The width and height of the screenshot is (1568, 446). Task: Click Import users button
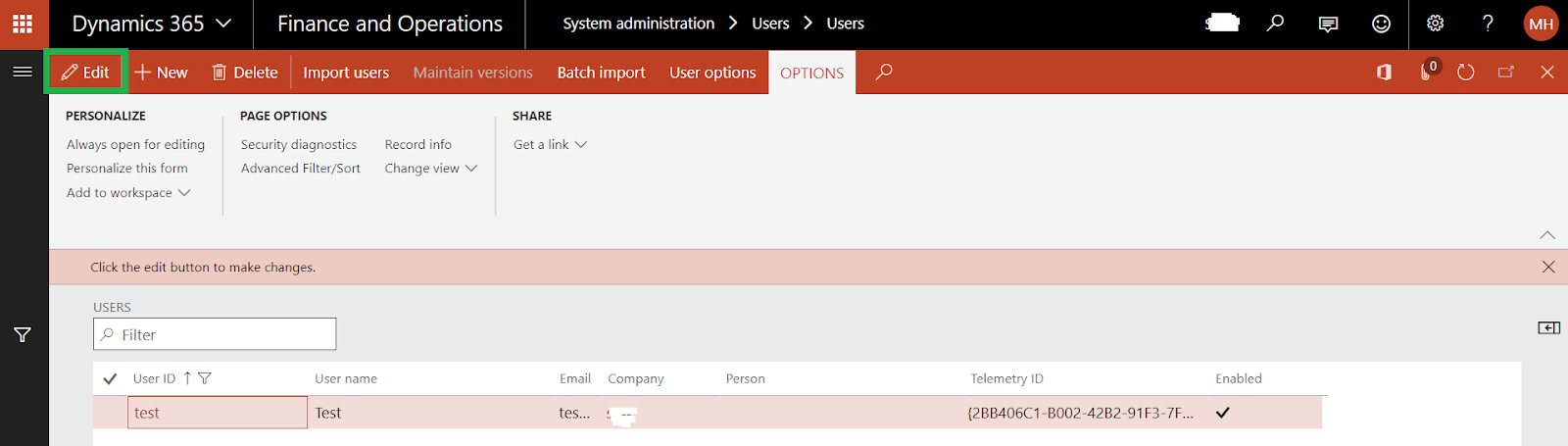(x=346, y=73)
